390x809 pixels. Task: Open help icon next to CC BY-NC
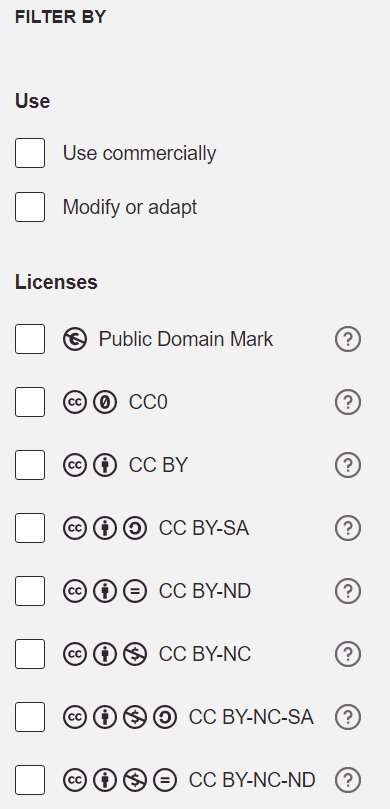(x=348, y=654)
